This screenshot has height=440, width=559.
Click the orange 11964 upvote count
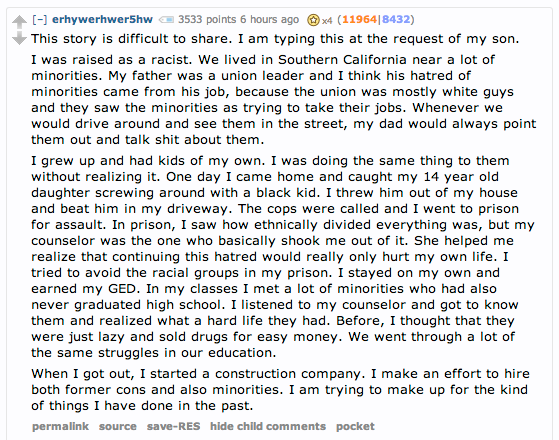tap(359, 19)
